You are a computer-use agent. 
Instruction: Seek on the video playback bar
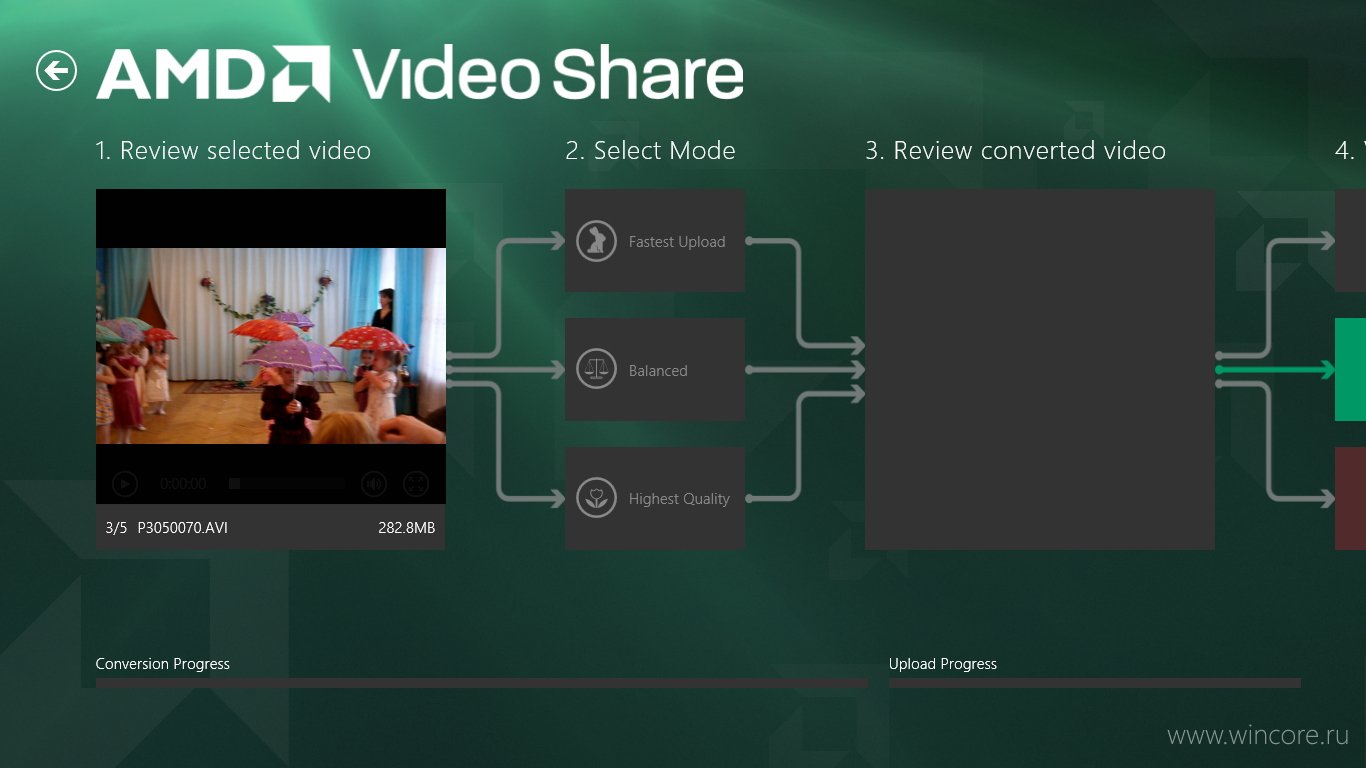[x=287, y=484]
